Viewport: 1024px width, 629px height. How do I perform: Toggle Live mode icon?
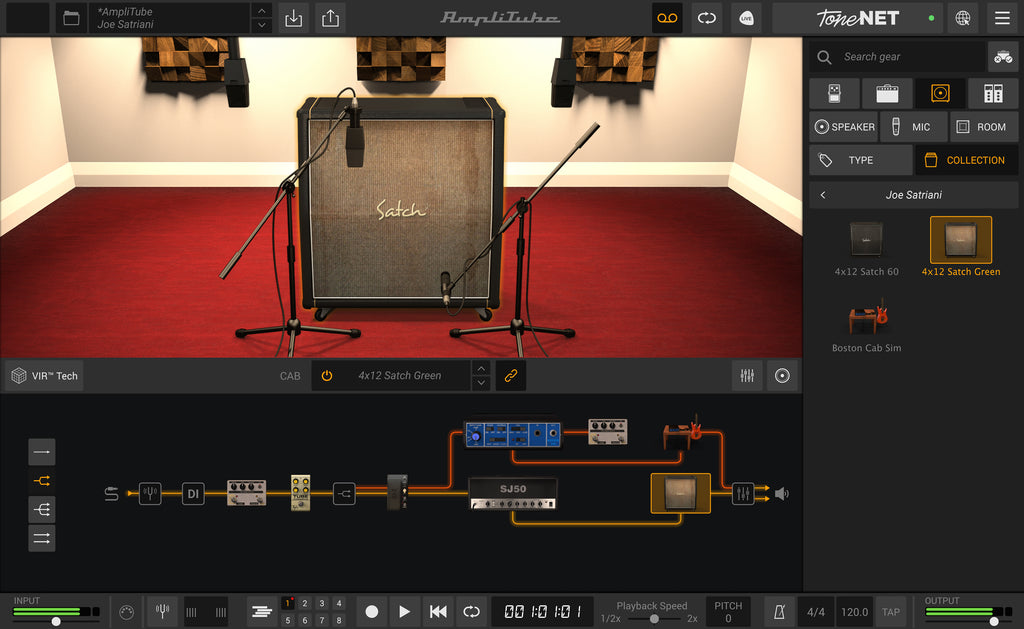pos(746,18)
